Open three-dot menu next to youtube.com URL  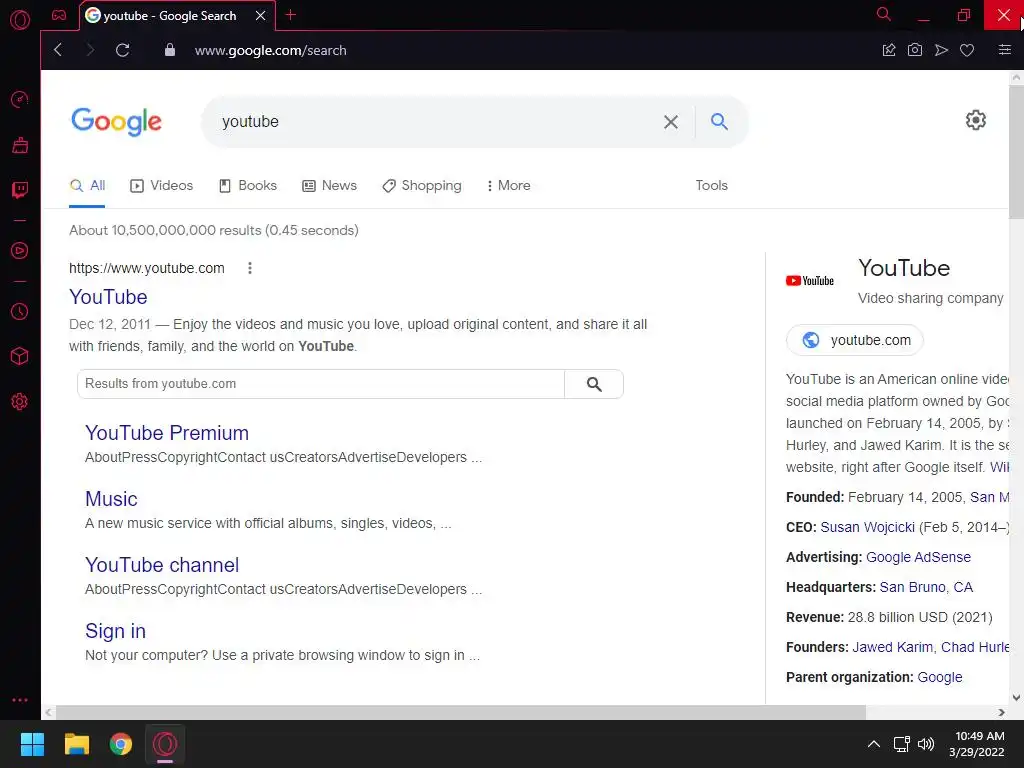(x=249, y=268)
